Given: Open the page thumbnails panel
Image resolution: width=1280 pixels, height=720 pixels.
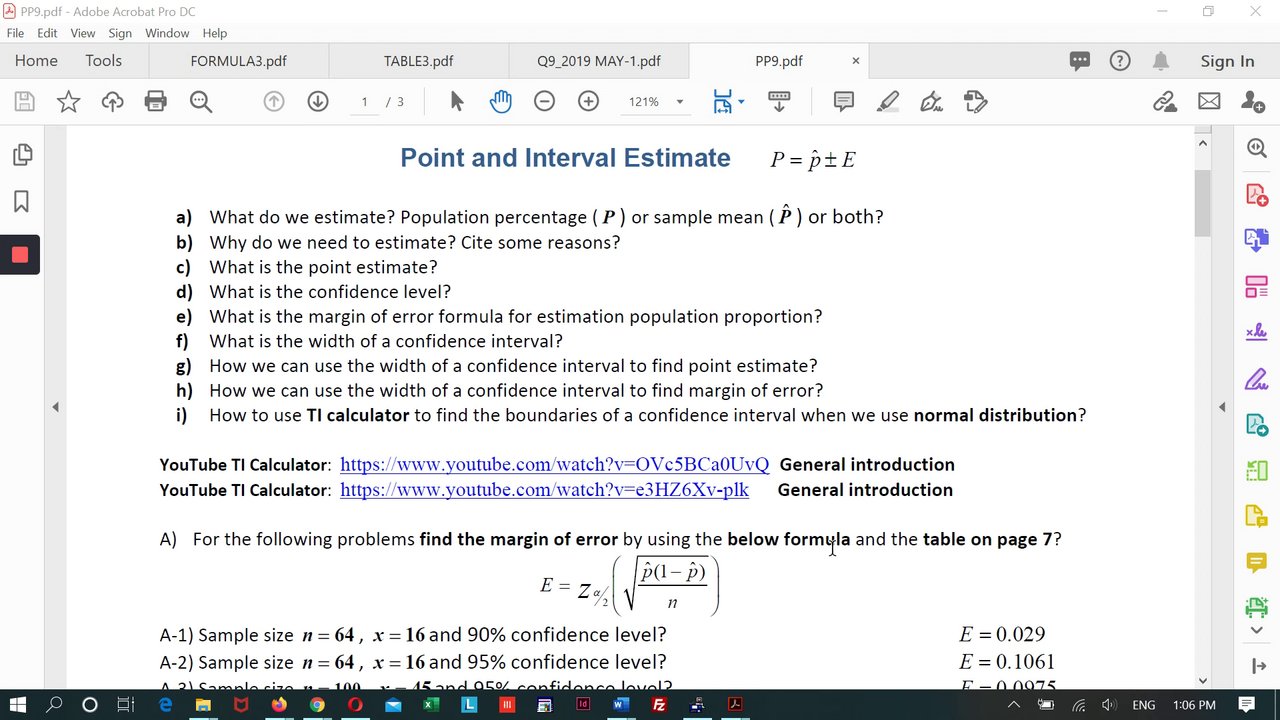Looking at the screenshot, I should (22, 155).
